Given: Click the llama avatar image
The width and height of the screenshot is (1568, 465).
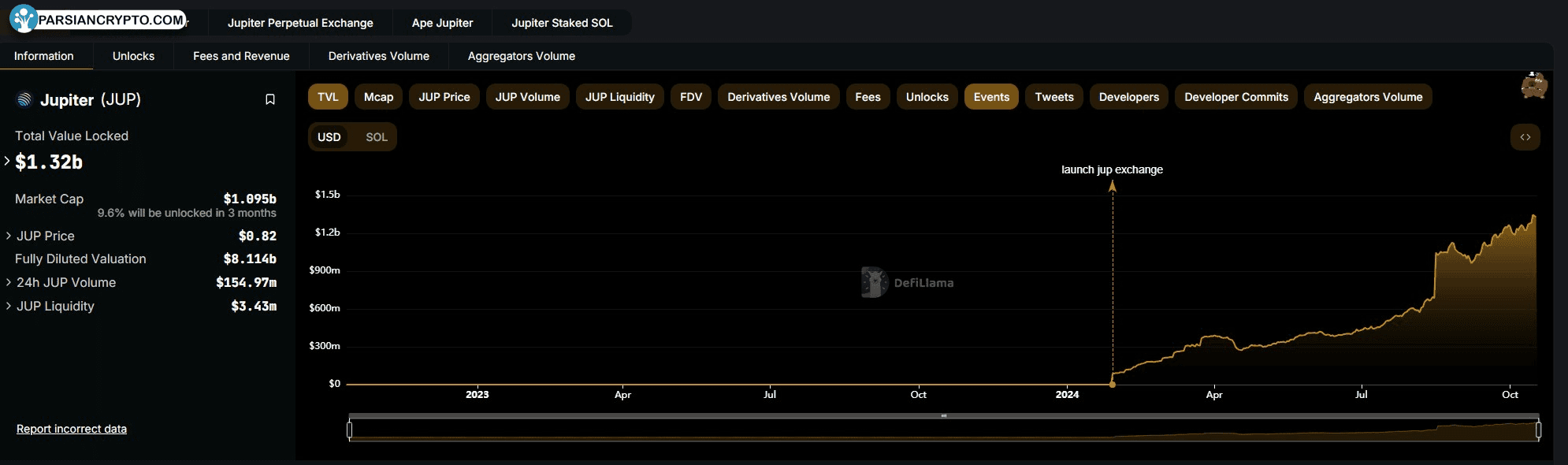Looking at the screenshot, I should 1533,86.
